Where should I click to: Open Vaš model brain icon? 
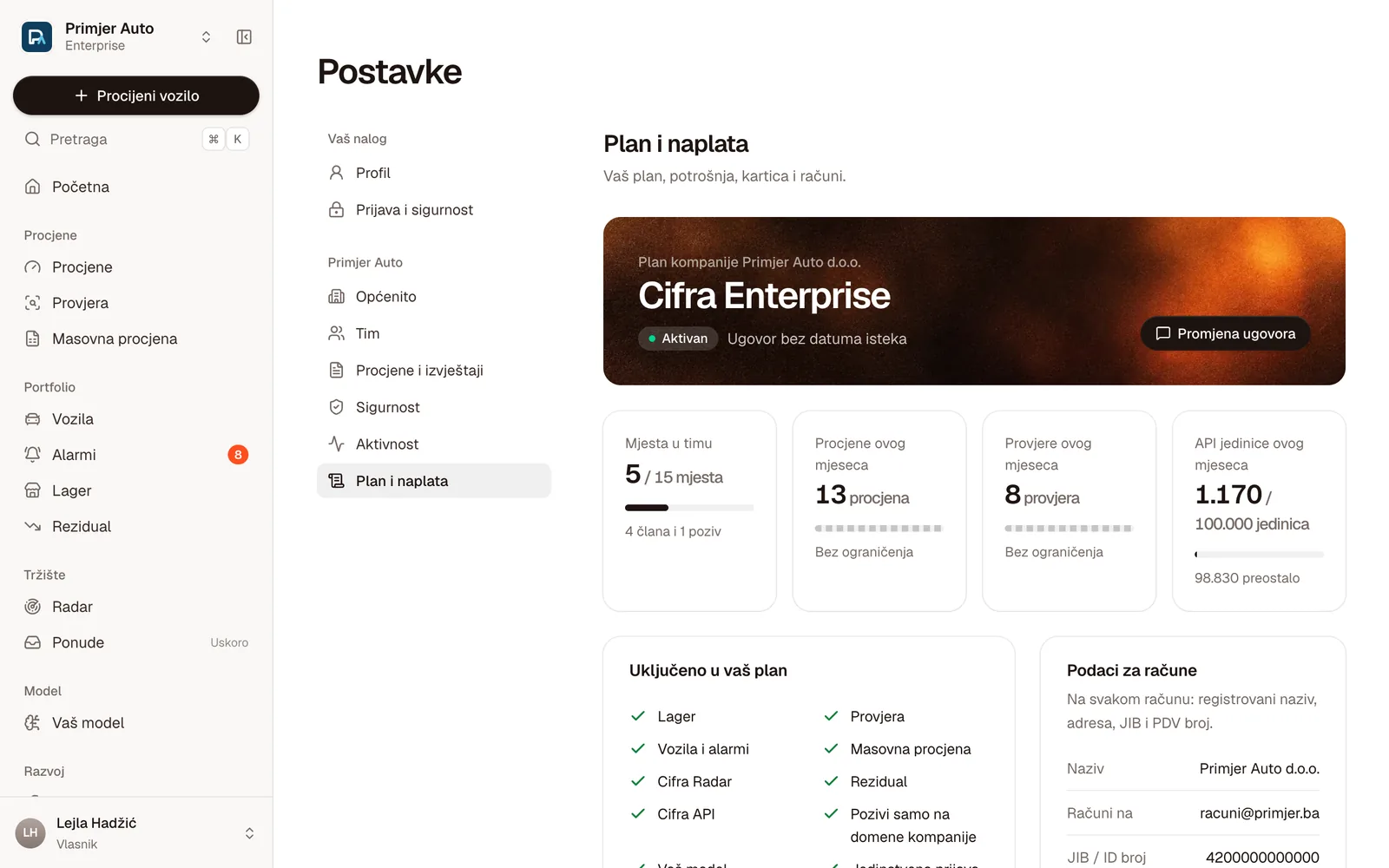click(32, 723)
